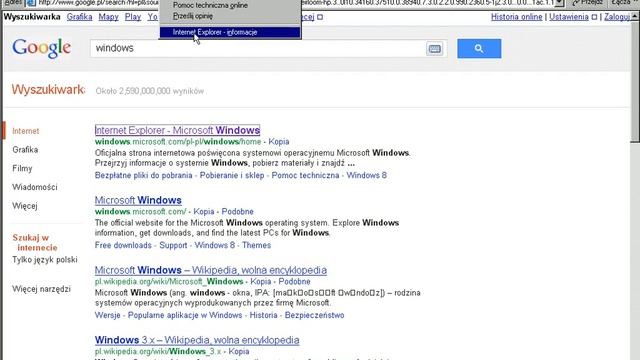Open the 'Themes' sitelink
Screen dimensions: 640x360
click(256, 245)
